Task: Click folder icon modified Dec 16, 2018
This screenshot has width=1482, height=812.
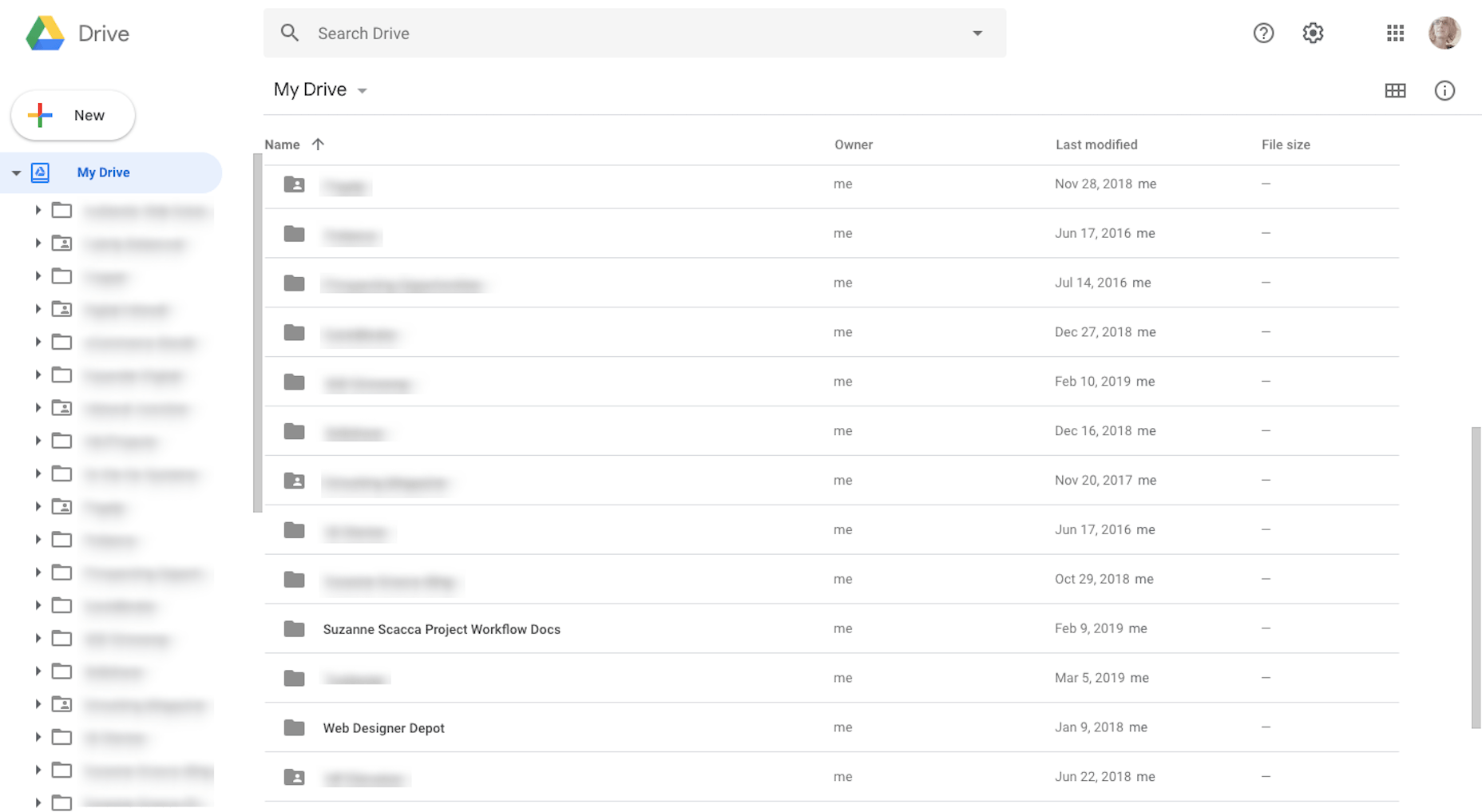Action: point(295,432)
